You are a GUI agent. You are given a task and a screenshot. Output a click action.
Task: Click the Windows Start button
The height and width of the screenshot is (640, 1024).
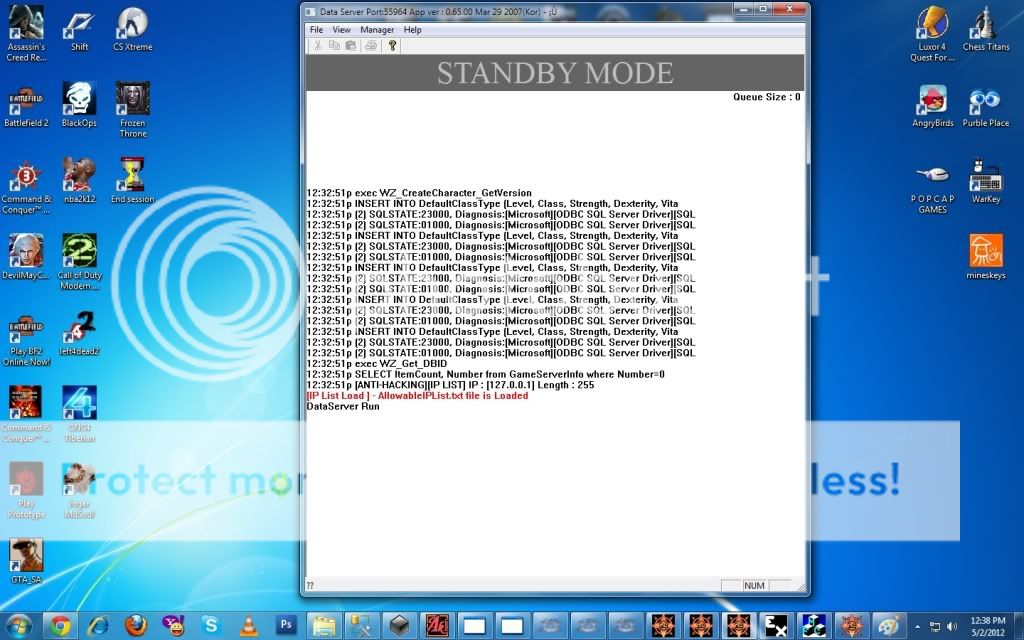pyautogui.click(x=20, y=626)
